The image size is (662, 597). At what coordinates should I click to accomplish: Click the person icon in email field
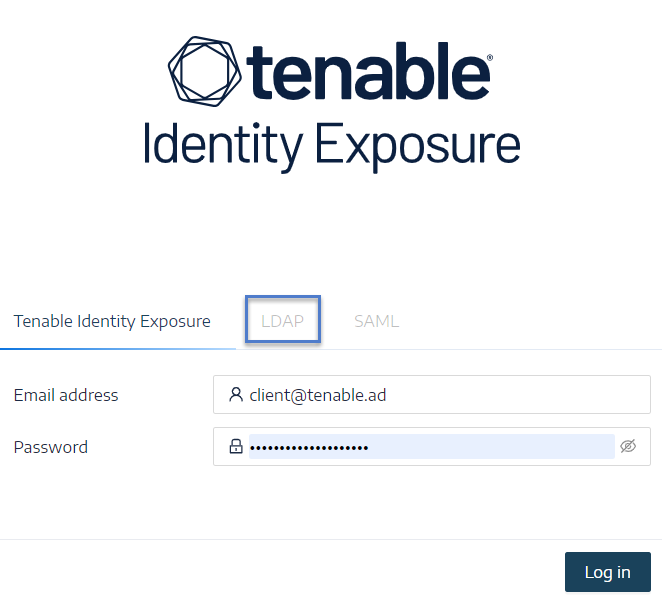pyautogui.click(x=236, y=395)
